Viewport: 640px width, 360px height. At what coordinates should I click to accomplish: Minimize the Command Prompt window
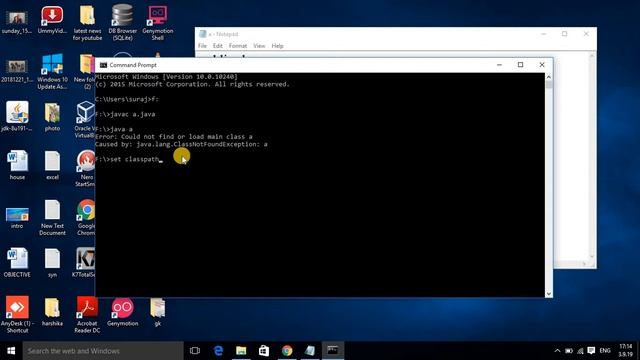click(499, 65)
